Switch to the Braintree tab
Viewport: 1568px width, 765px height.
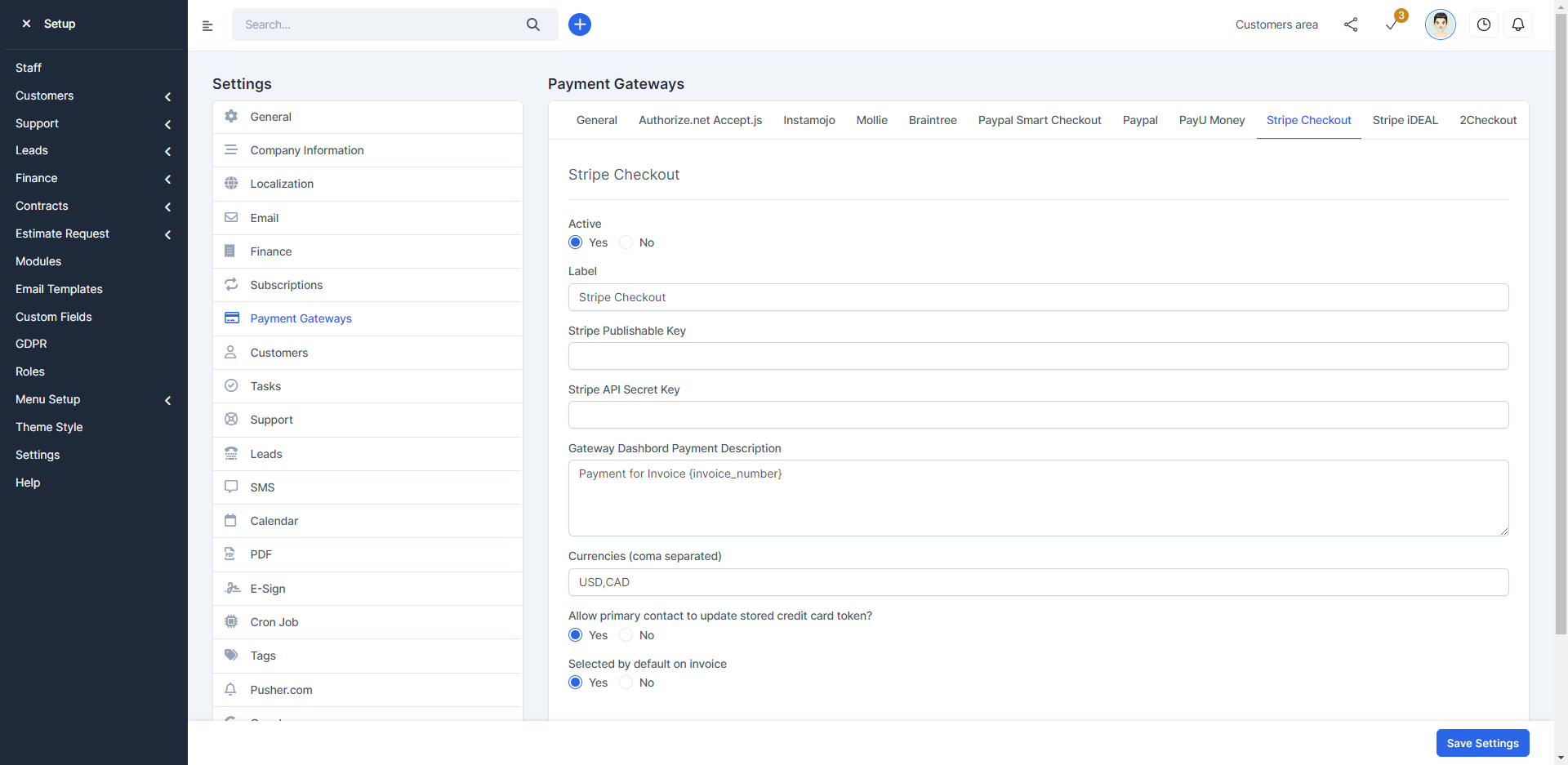coord(933,120)
